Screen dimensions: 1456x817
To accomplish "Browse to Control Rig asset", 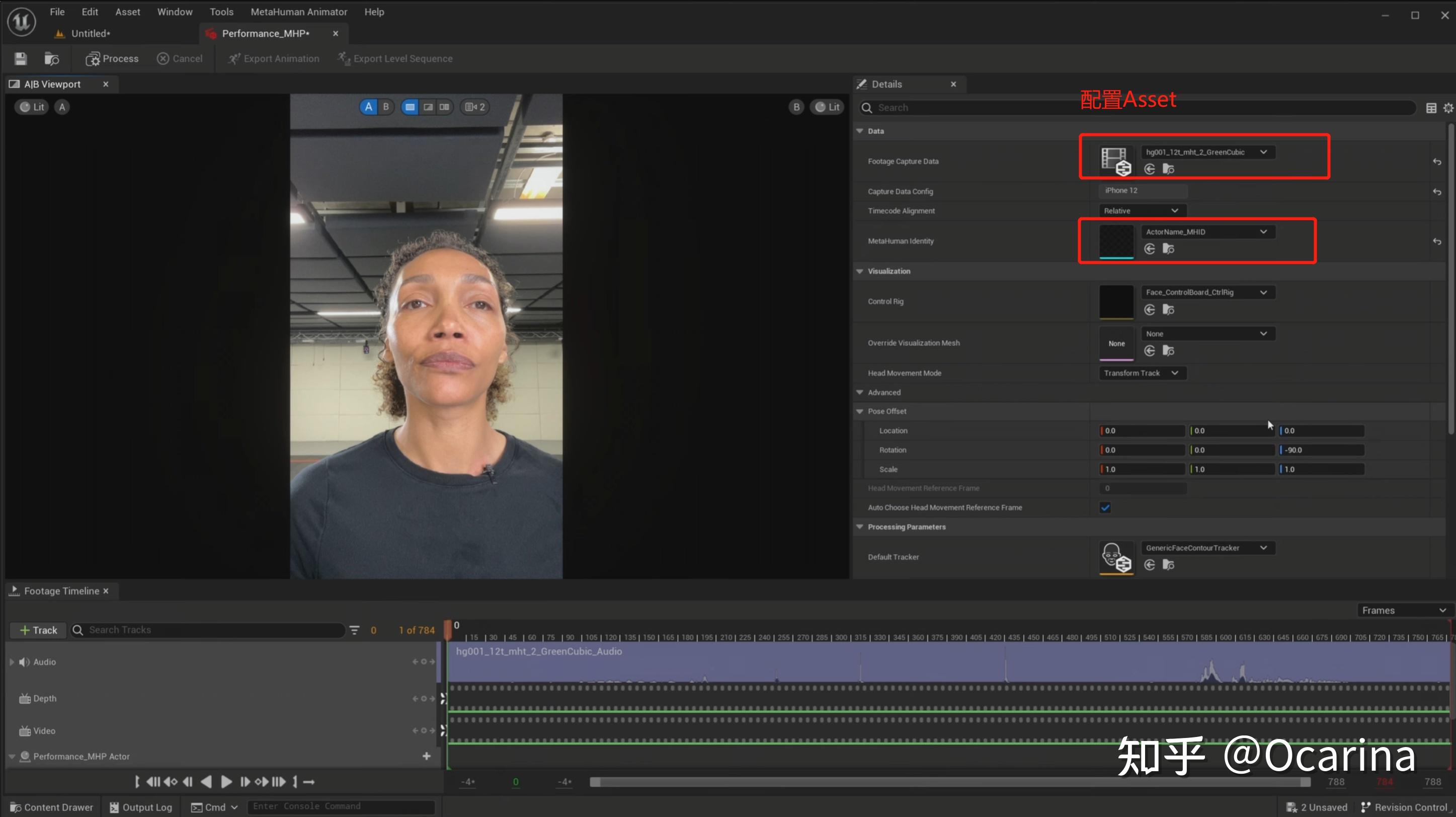I will (x=1168, y=309).
